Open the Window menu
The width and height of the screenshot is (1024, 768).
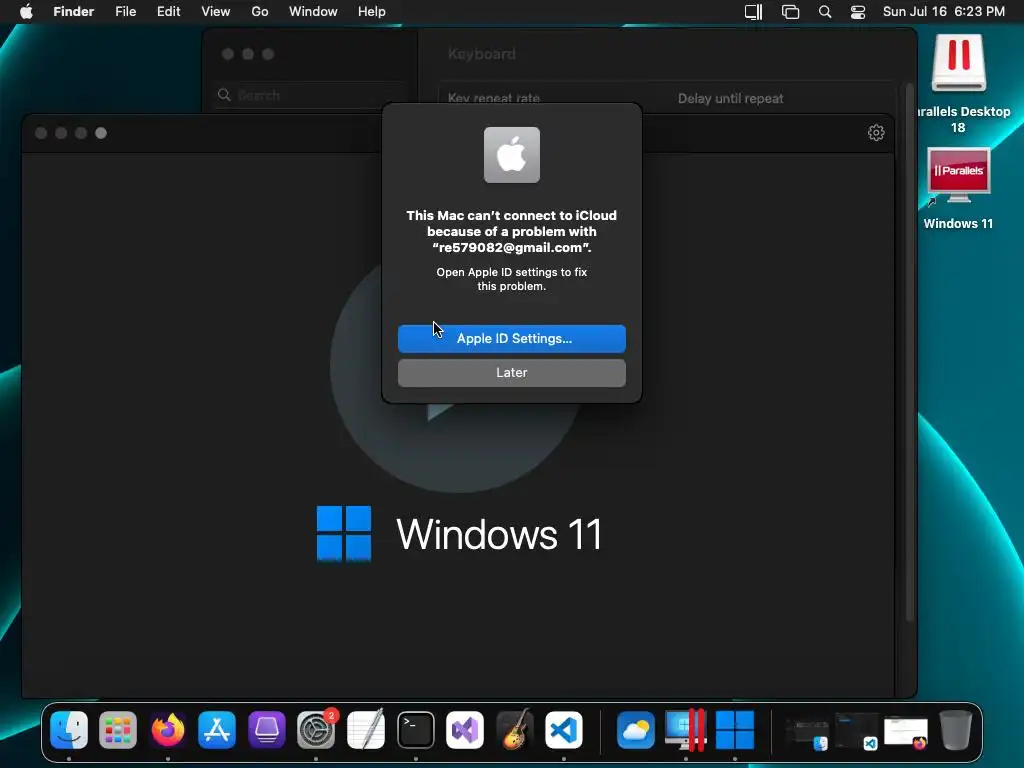coord(313,12)
